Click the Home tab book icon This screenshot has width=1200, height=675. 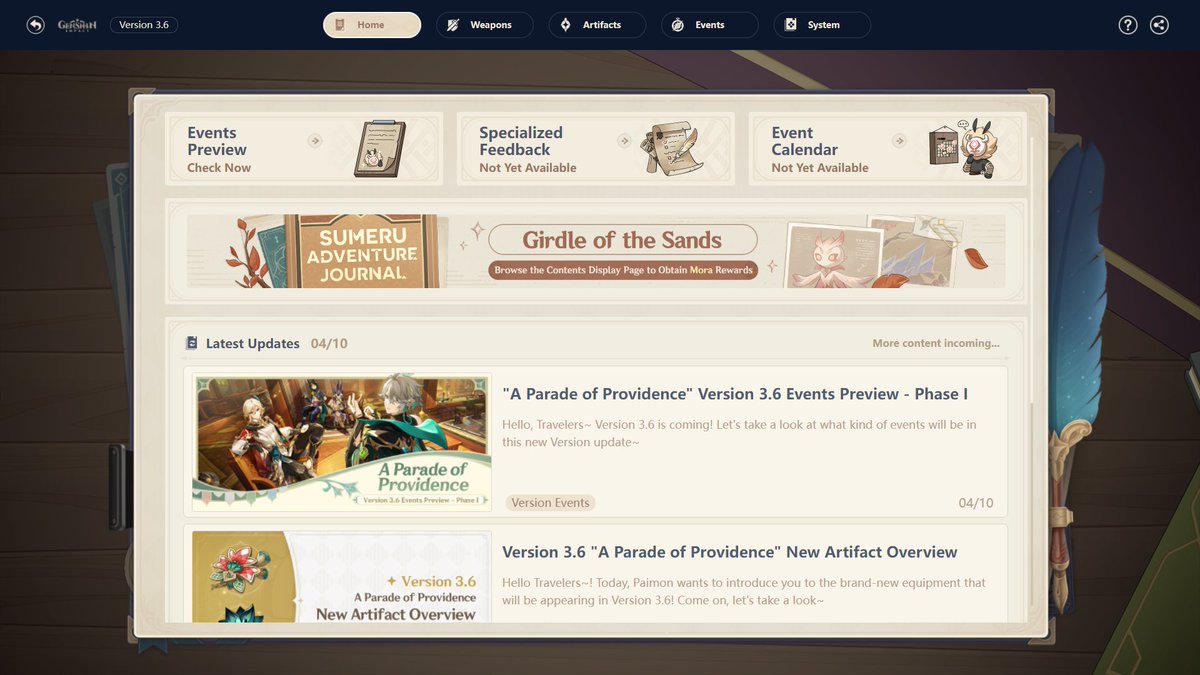(340, 25)
